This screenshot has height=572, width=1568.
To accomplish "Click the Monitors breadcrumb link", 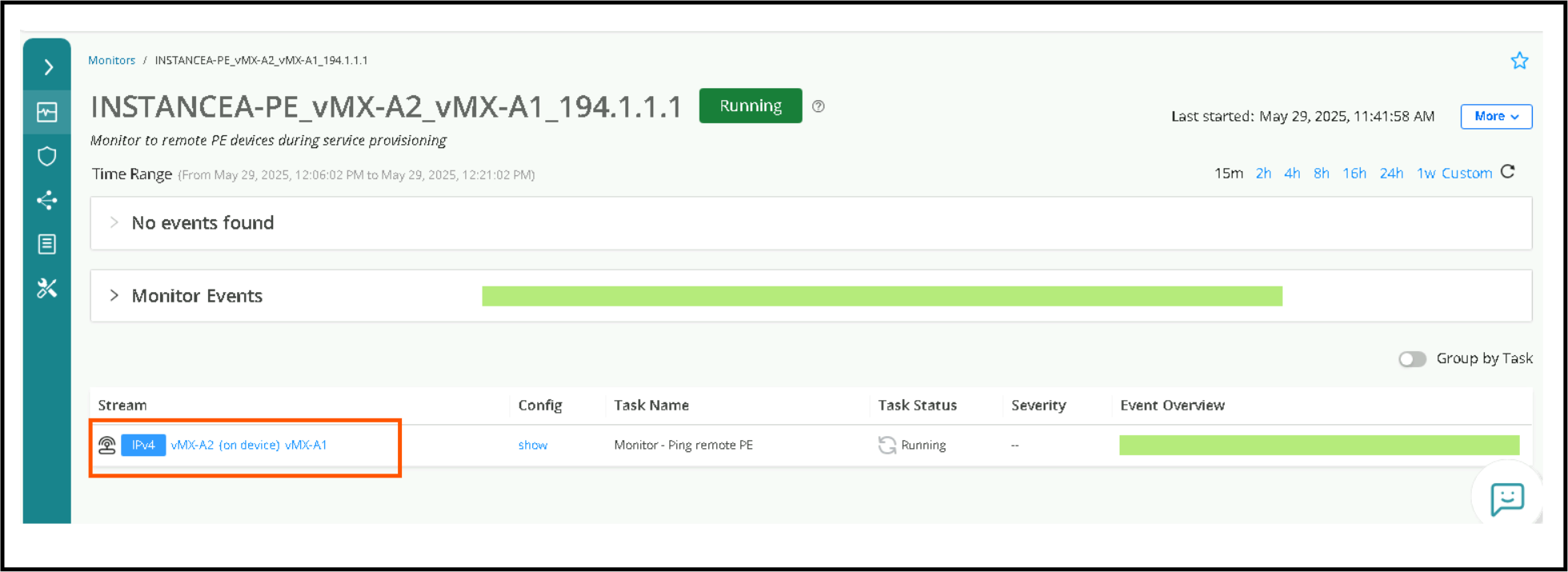I will click(x=111, y=61).
